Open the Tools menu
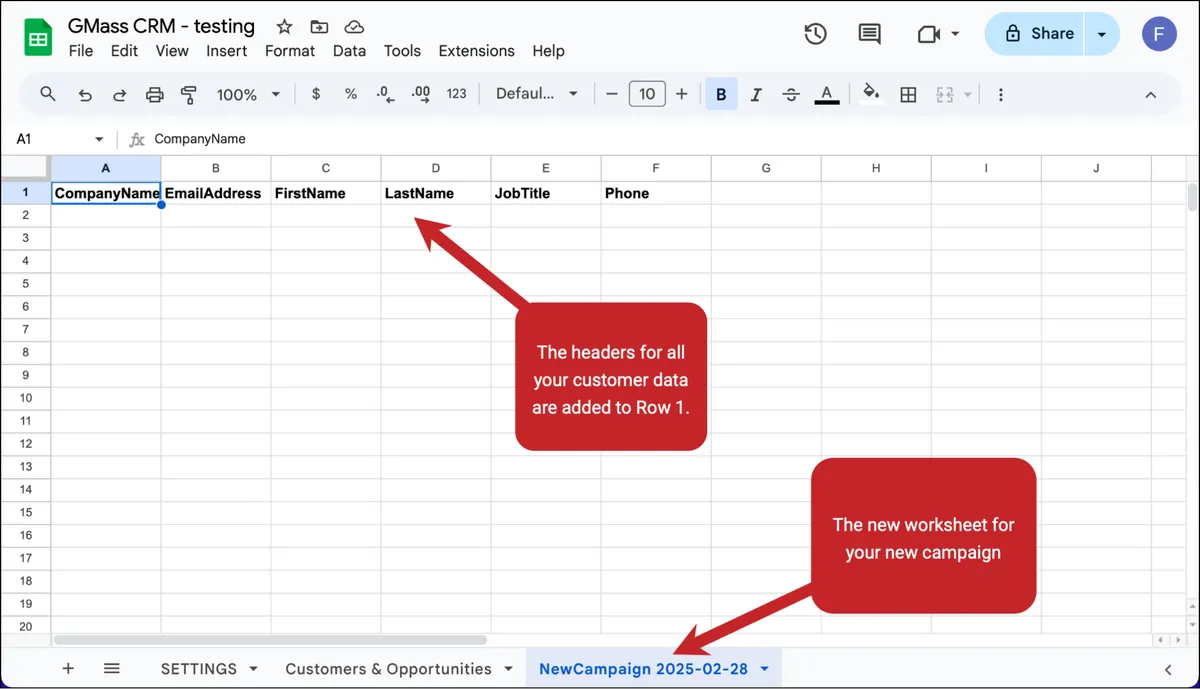 [x=402, y=51]
